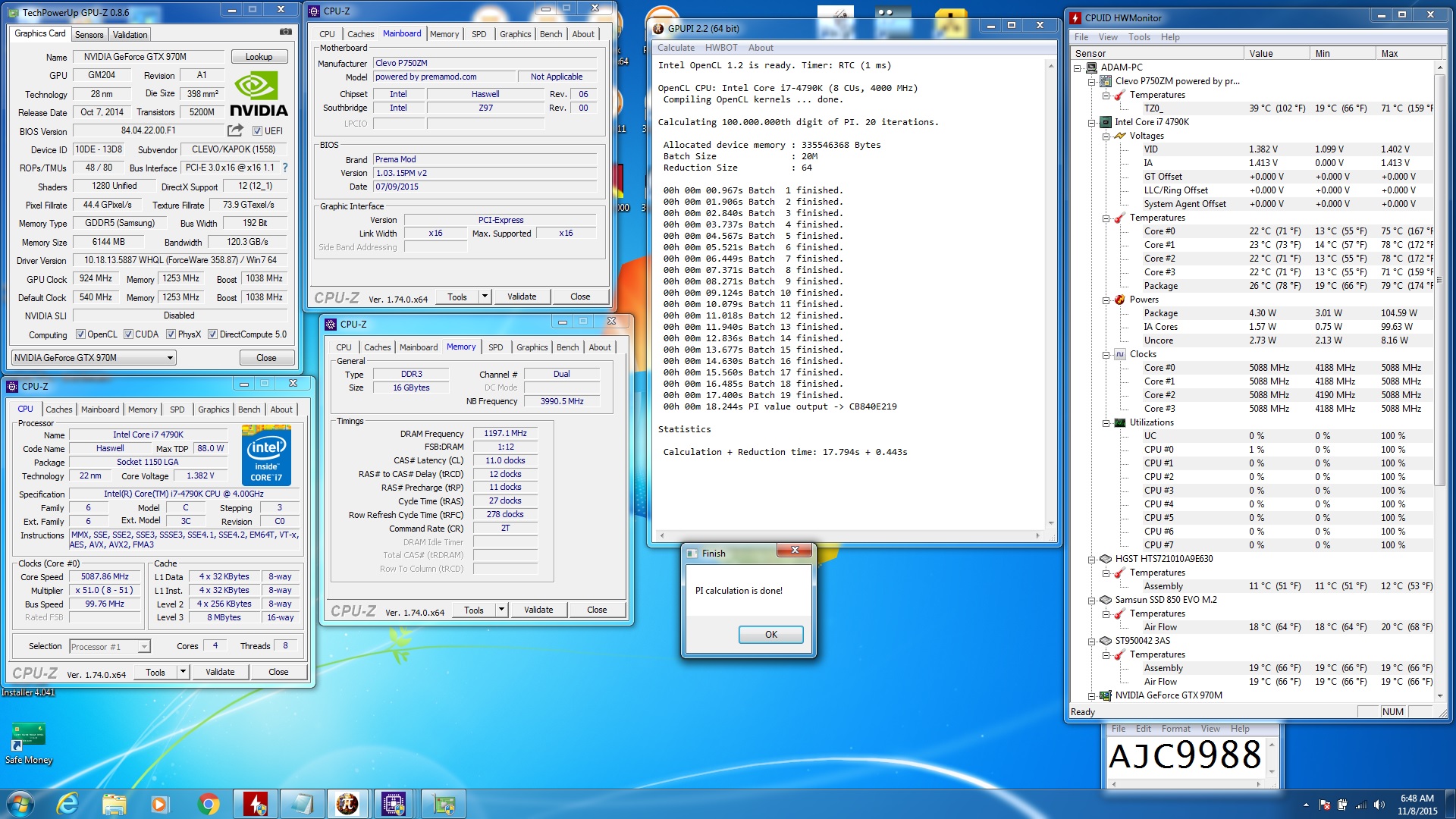Open the SPD tab in CPU-Z Mainboard window
Screen dimensions: 1456x819
[479, 34]
